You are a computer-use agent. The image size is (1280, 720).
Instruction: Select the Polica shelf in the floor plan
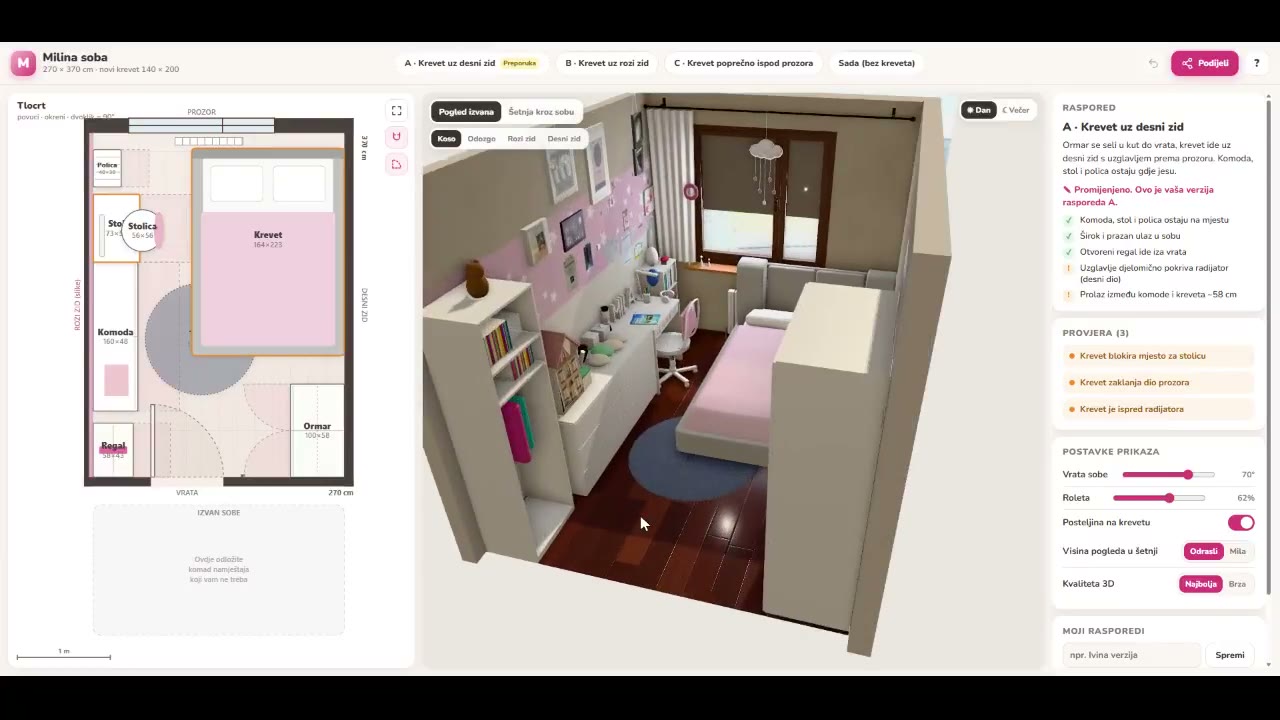107,168
